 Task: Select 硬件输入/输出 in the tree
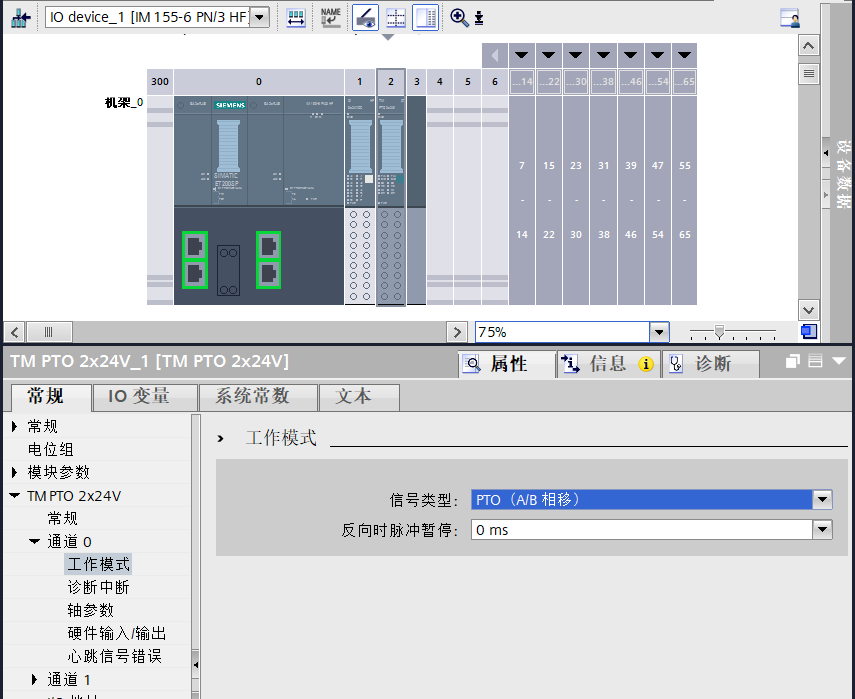(x=116, y=634)
